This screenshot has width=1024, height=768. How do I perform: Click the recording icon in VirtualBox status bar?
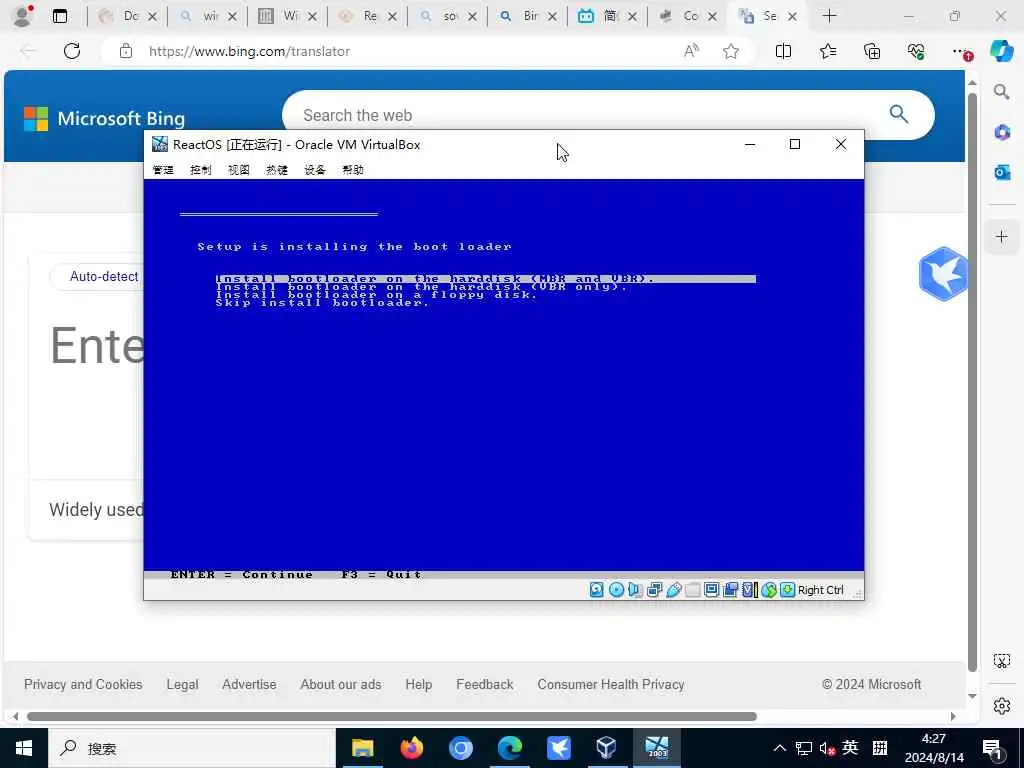(x=730, y=590)
